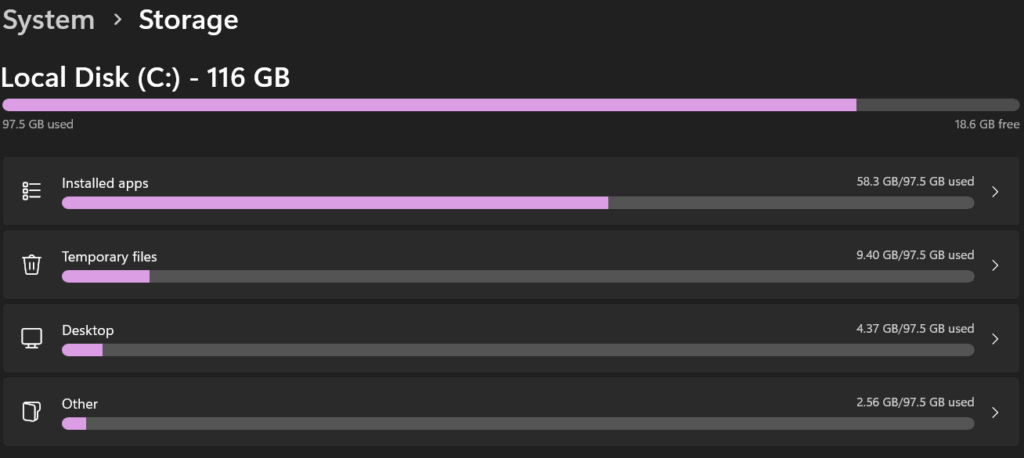1024x458 pixels.
Task: Expand the Installed apps chevron arrow
Action: coord(995,191)
